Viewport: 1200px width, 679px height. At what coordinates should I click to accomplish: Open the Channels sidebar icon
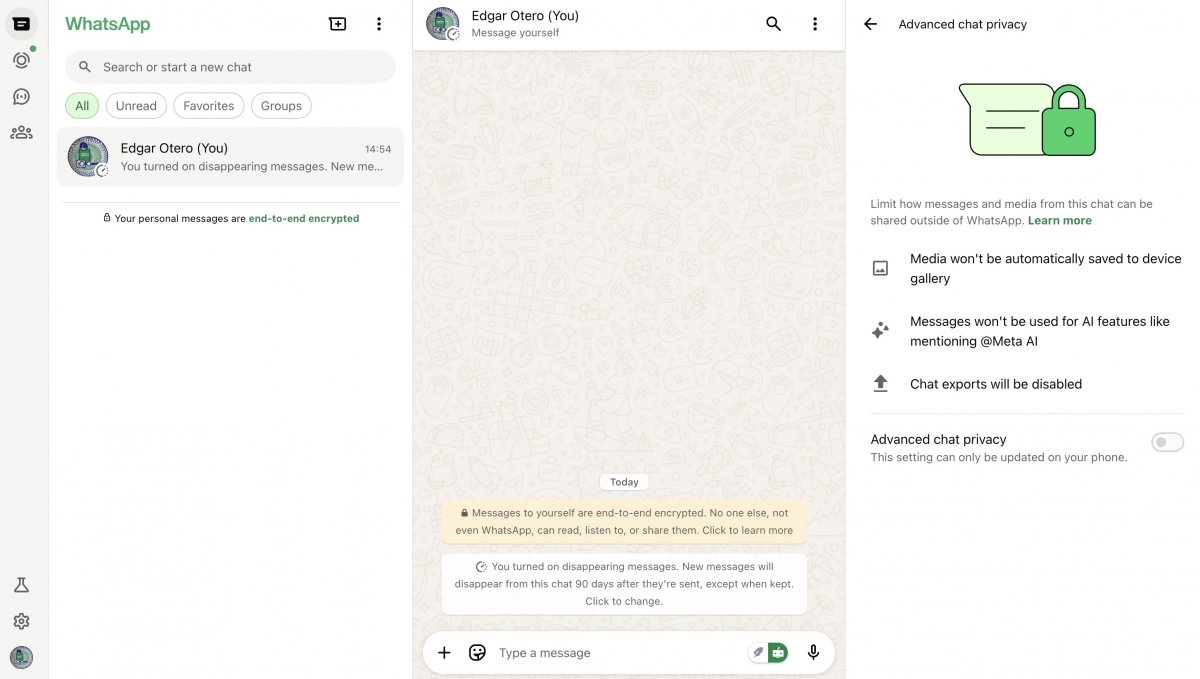click(x=21, y=97)
